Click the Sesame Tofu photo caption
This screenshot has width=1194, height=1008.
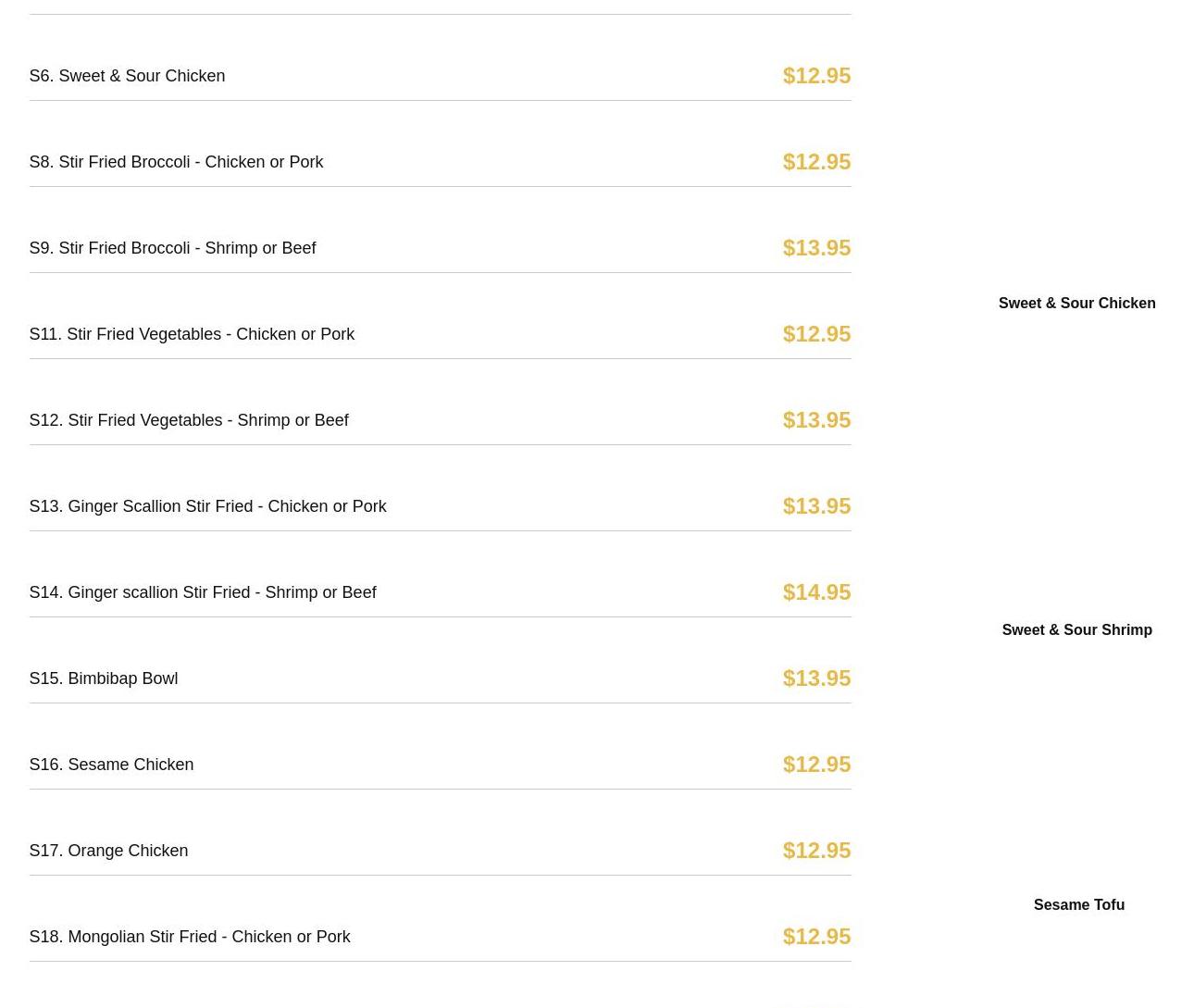pos(1078,905)
